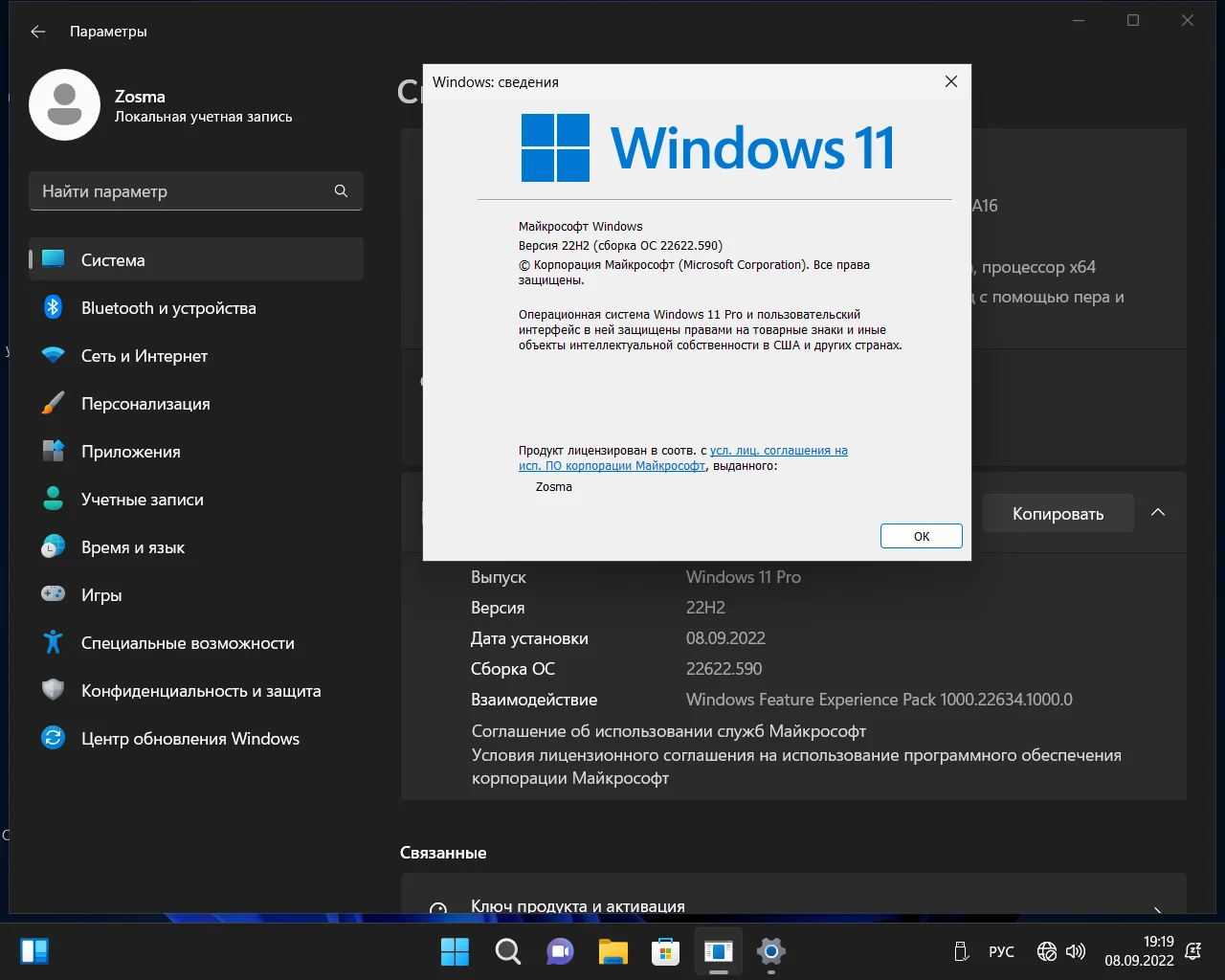Image resolution: width=1225 pixels, height=980 pixels.
Task: Open the Центр обновления Windows icon
Action: coord(54,738)
